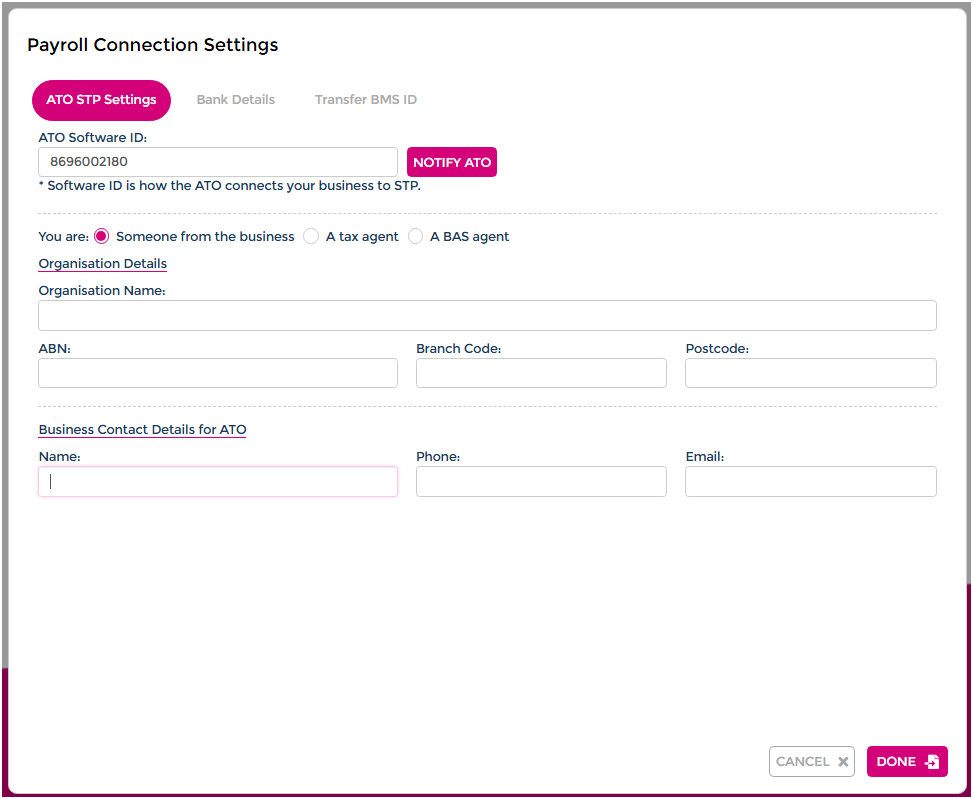Image resolution: width=973 pixels, height=799 pixels.
Task: Go to the Transfer BMS ID tab
Action: pyautogui.click(x=365, y=100)
